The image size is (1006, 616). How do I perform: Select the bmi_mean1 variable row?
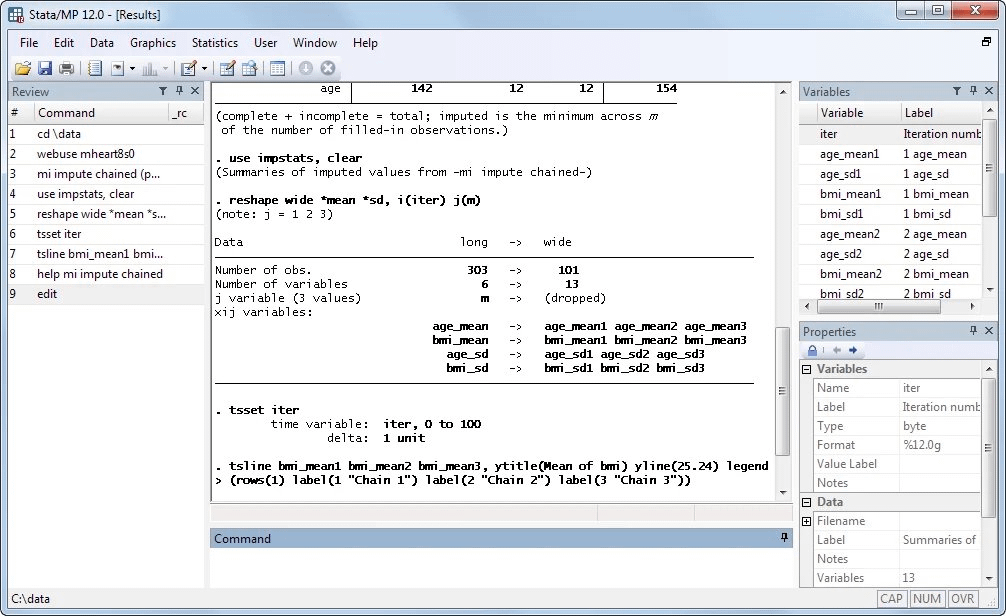(890, 194)
